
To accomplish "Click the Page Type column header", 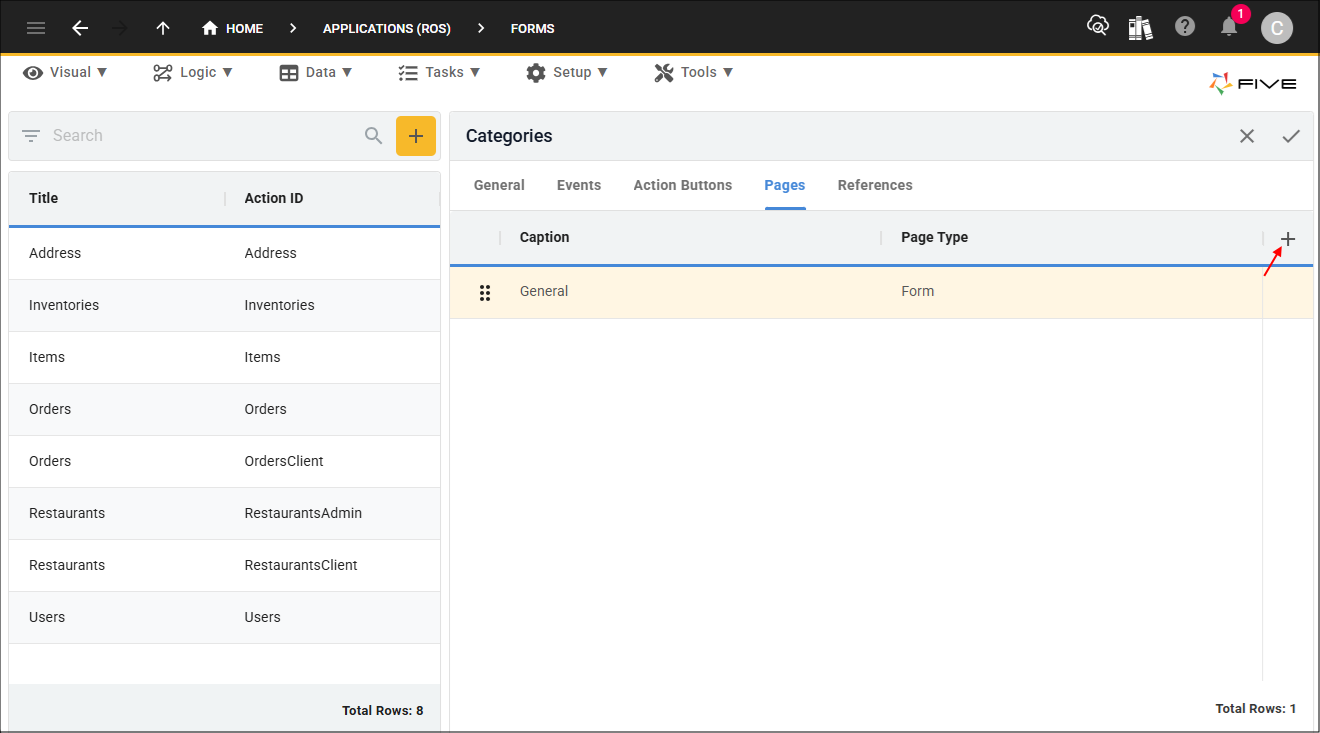I will click(934, 237).
